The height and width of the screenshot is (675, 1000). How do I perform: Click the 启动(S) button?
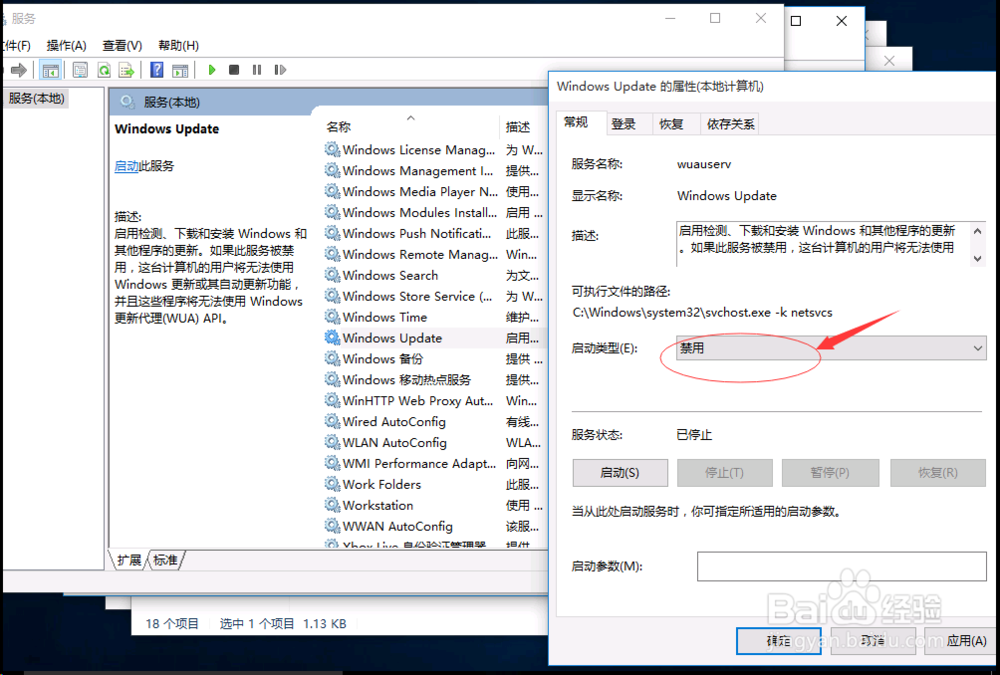(x=619, y=472)
